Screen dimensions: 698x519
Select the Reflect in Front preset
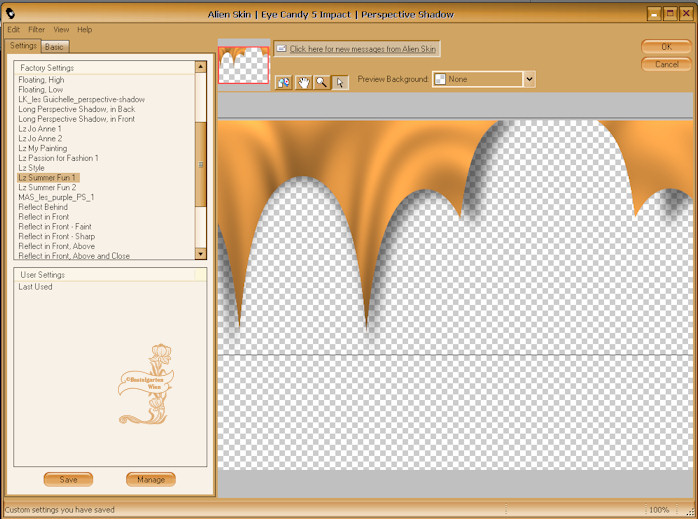point(44,217)
